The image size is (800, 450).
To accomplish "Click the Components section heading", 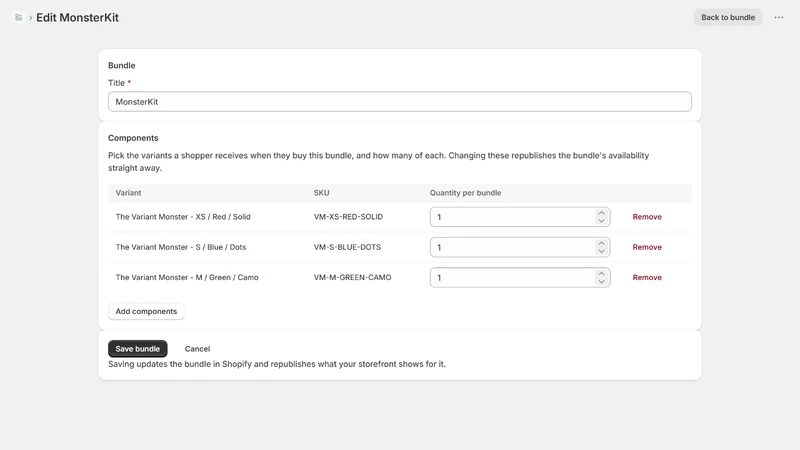I will click(133, 138).
